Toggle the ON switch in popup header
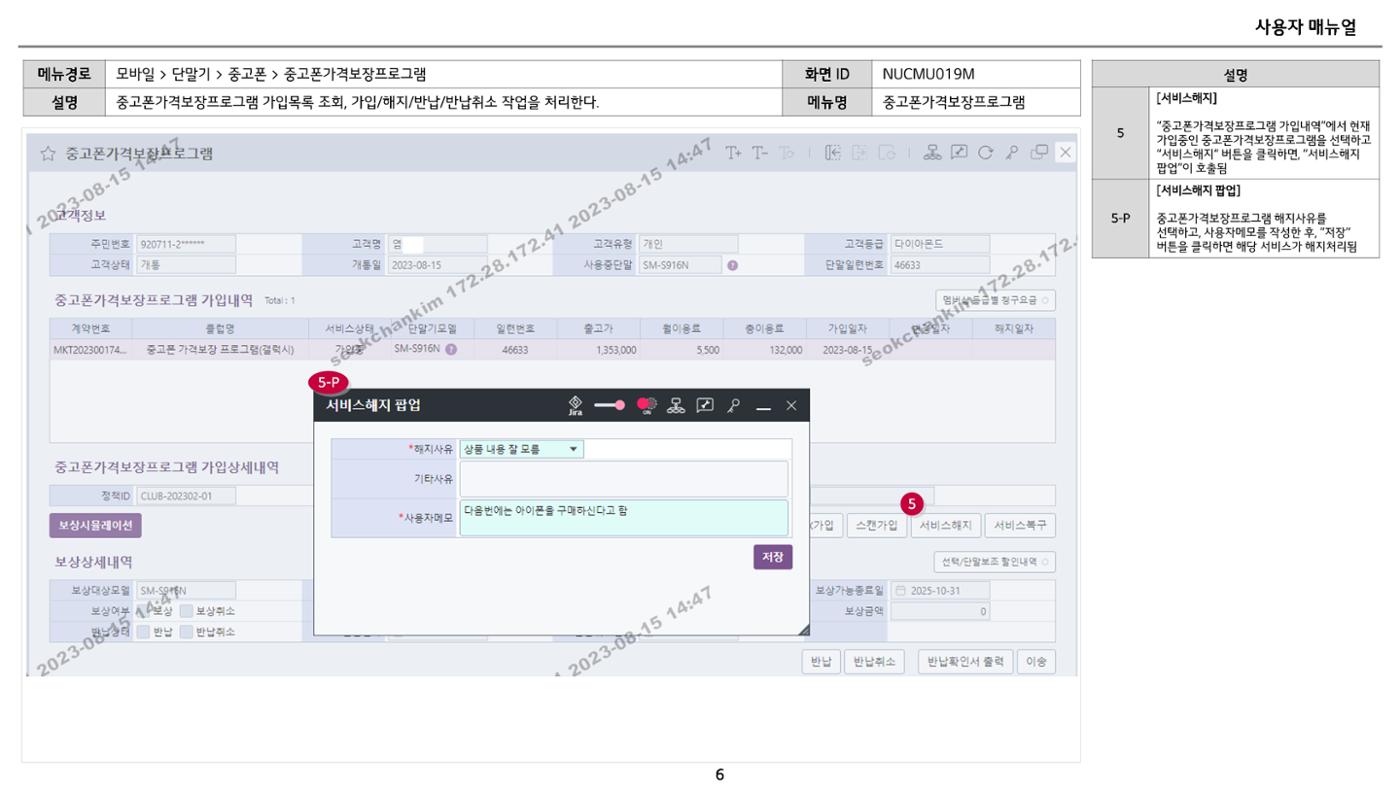The height and width of the screenshot is (788, 1400). (x=646, y=404)
